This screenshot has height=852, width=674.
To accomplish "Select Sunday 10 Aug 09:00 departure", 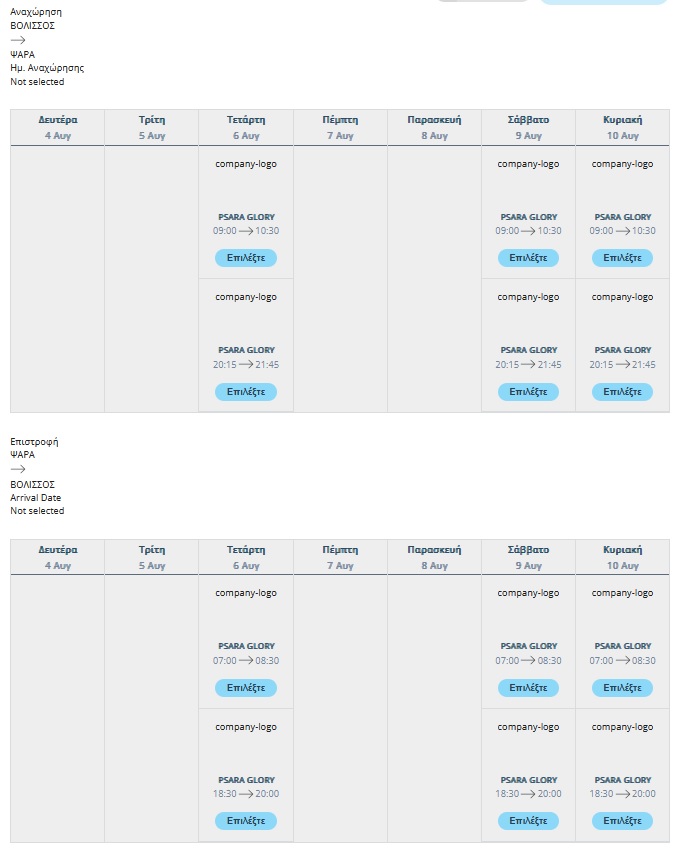I will 622,258.
